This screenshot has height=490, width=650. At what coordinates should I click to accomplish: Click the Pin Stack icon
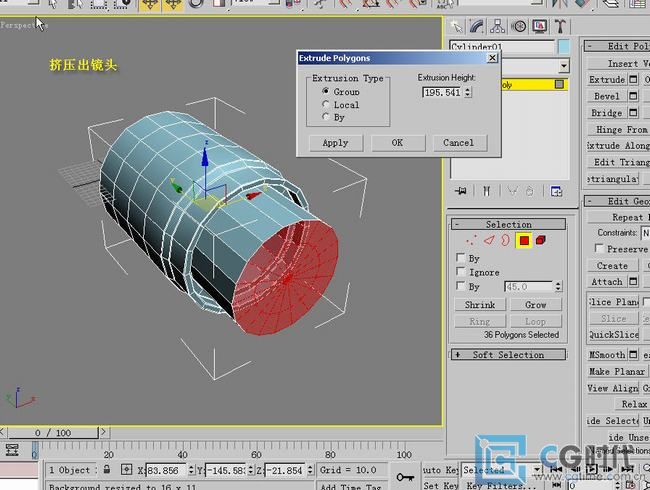(461, 191)
